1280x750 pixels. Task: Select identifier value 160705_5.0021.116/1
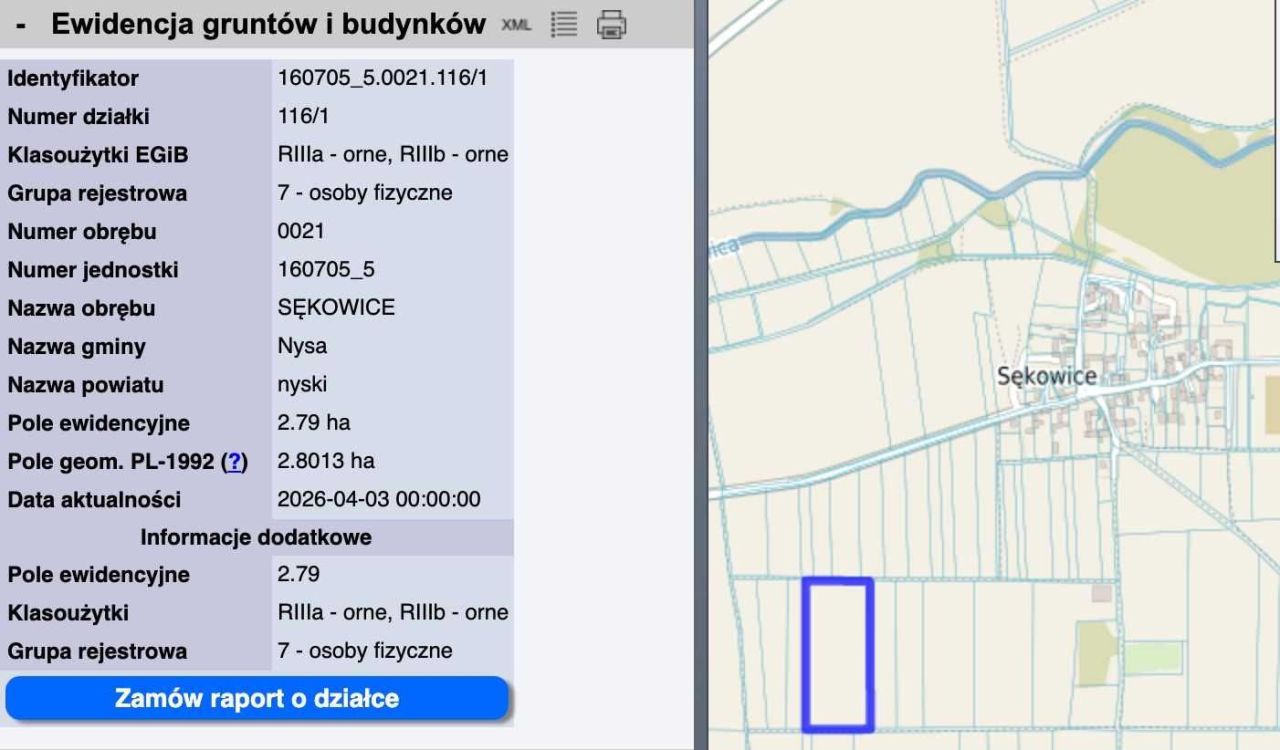pos(382,78)
